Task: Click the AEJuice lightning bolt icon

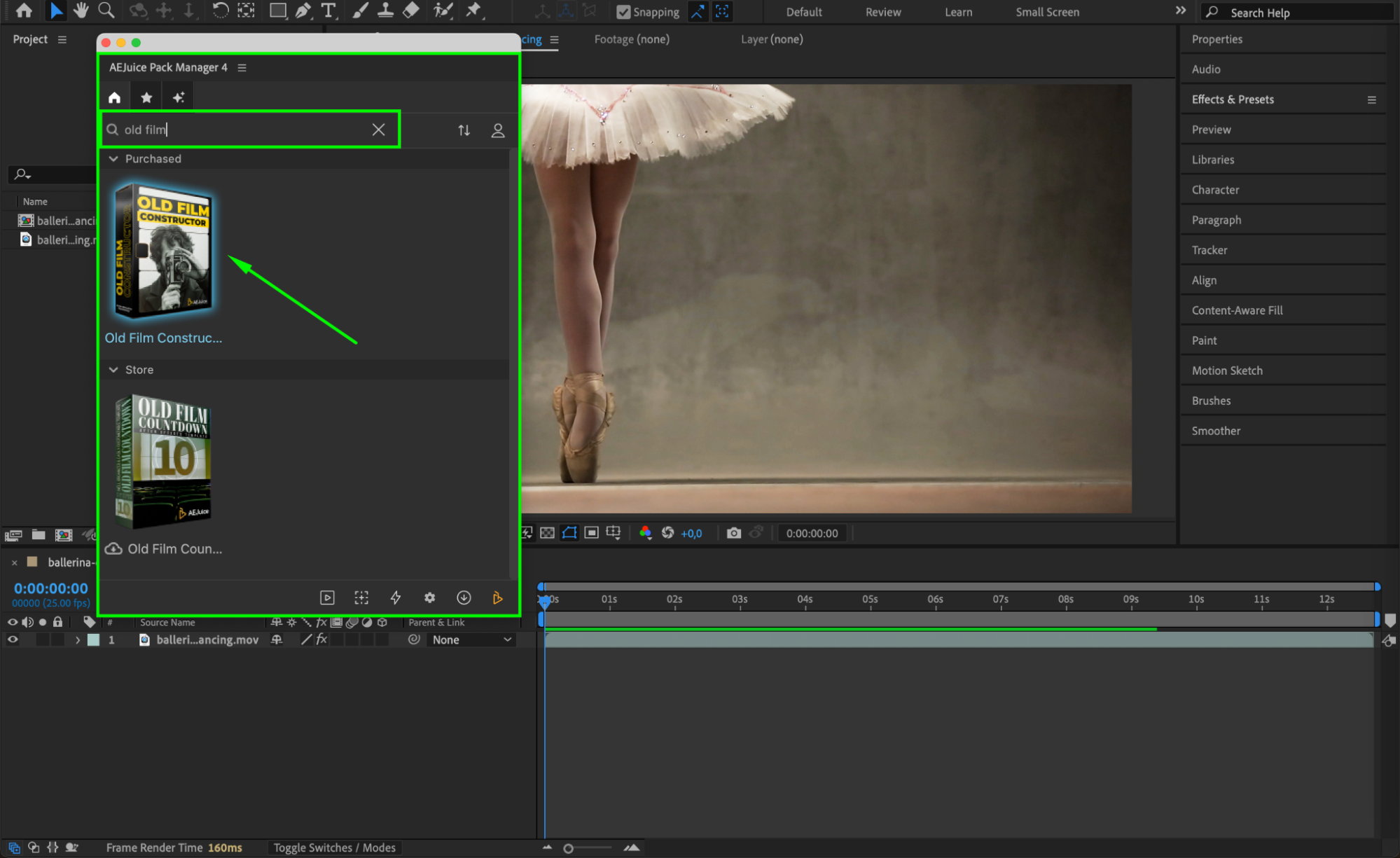Action: pyautogui.click(x=396, y=597)
